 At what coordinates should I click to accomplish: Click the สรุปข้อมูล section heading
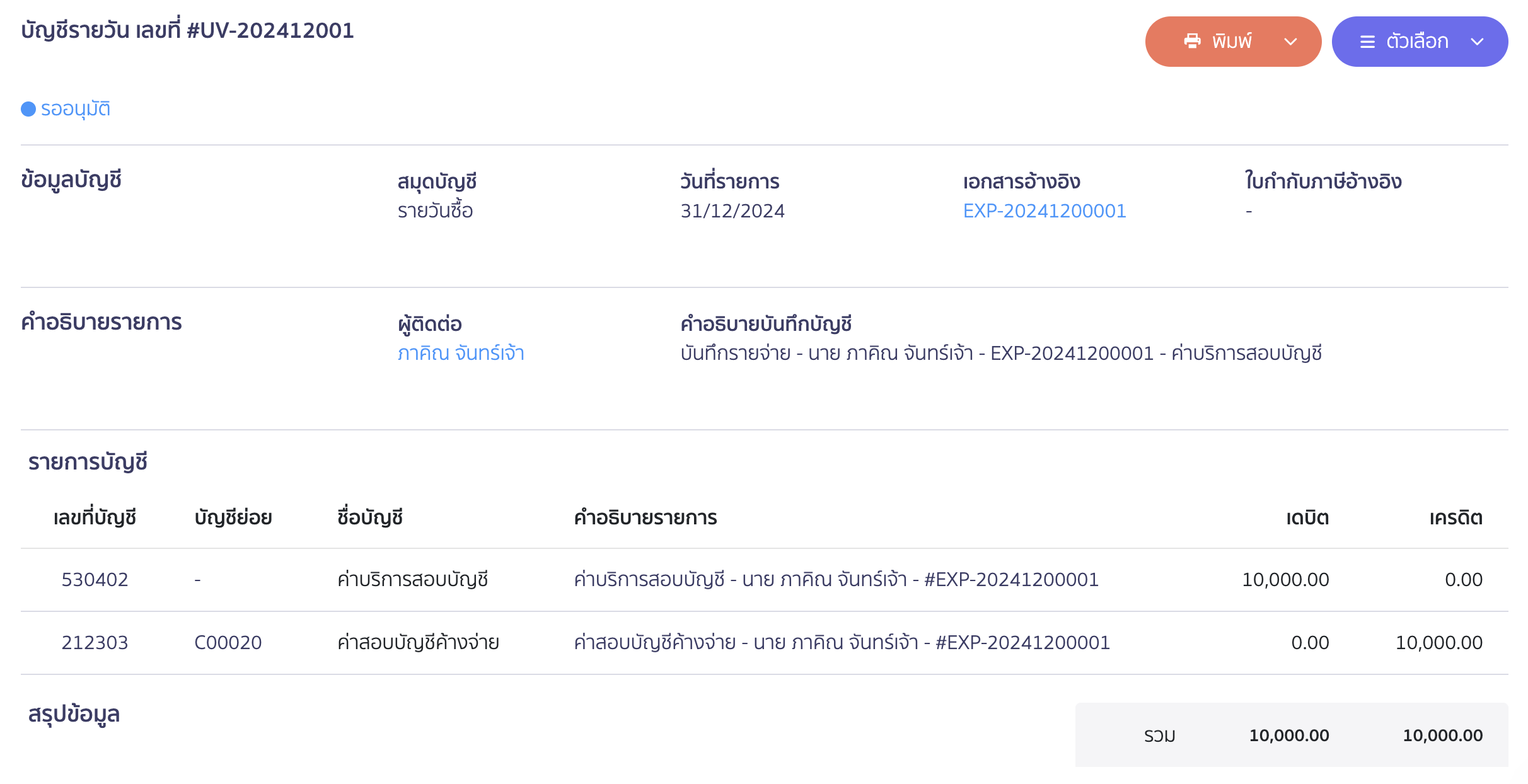[74, 714]
